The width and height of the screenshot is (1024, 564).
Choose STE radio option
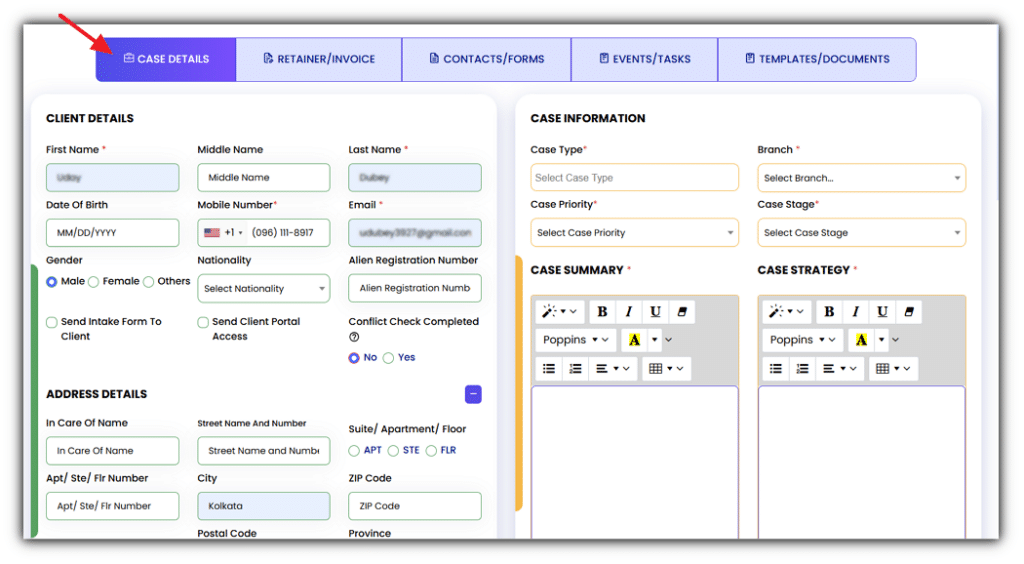[x=393, y=450]
